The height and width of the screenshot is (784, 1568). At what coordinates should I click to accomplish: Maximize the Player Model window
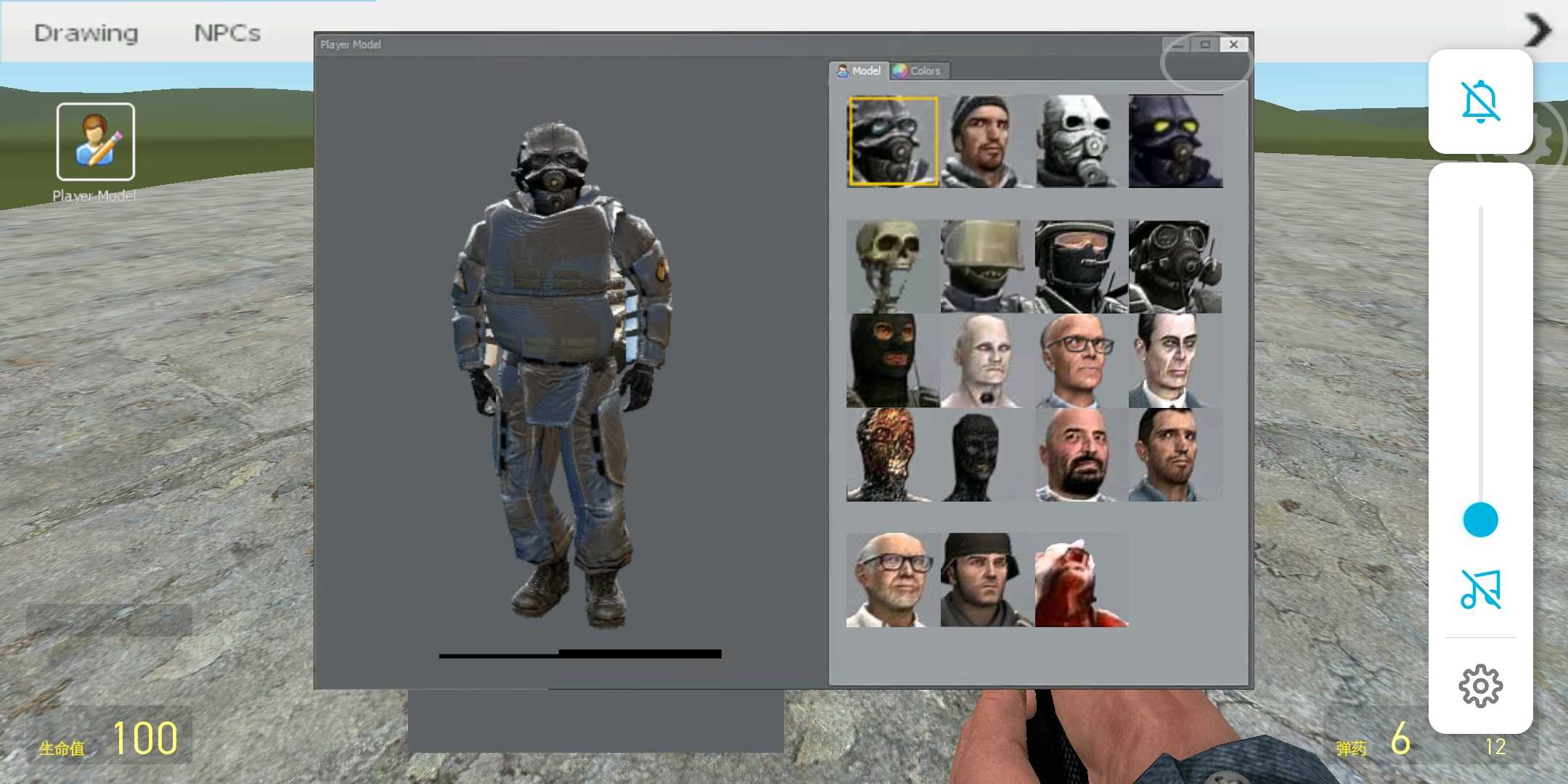[x=1205, y=44]
